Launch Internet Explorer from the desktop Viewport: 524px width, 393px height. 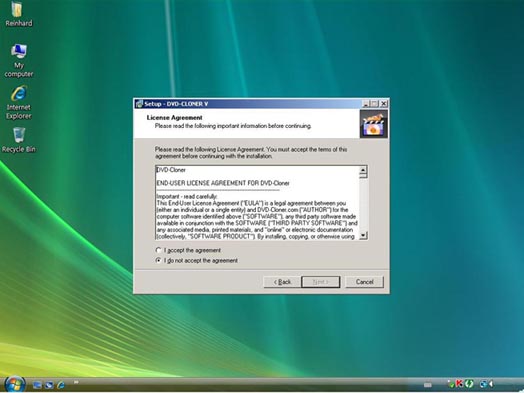tap(18, 102)
